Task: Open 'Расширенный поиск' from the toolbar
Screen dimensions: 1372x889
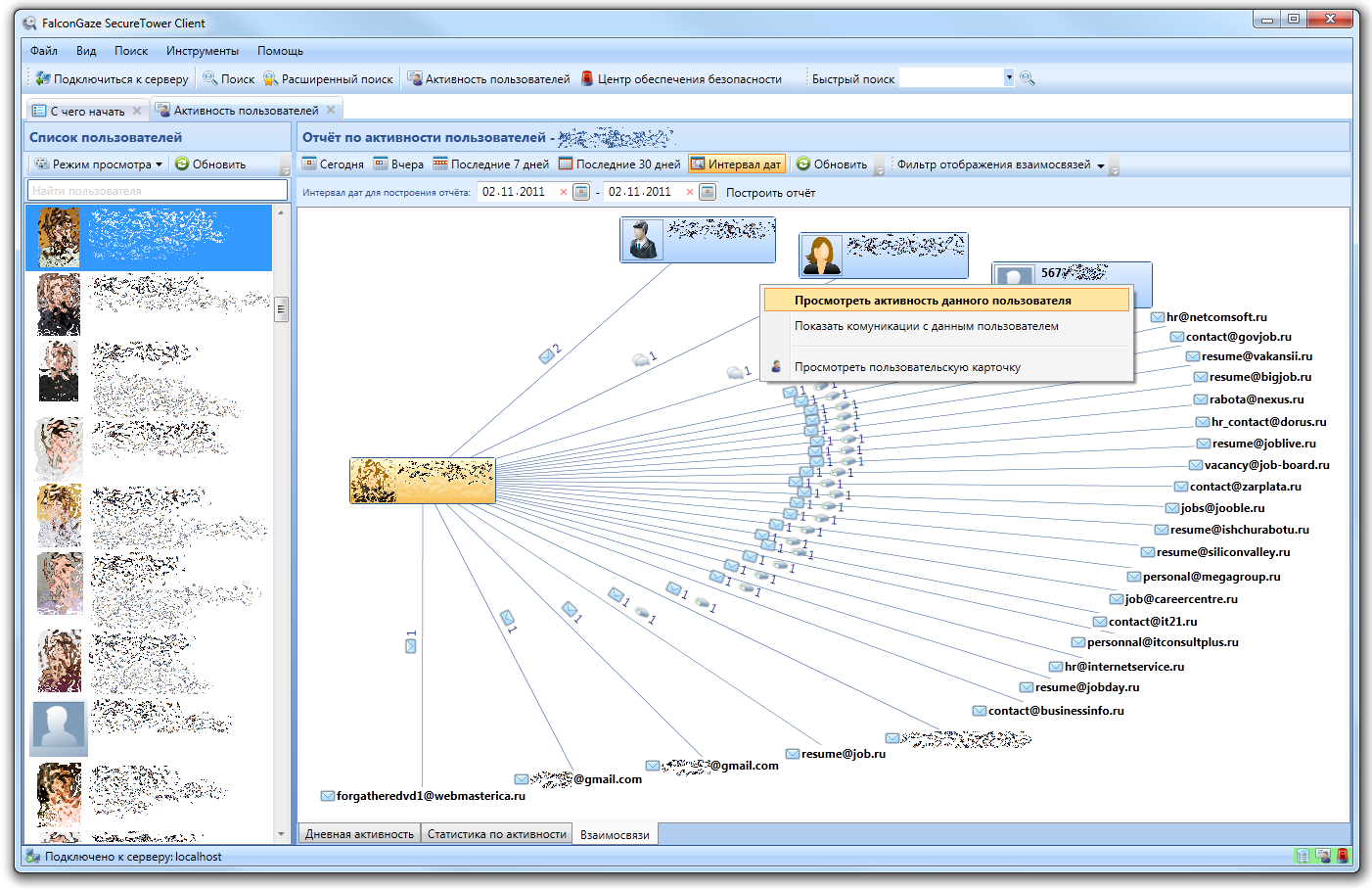Action: point(328,79)
